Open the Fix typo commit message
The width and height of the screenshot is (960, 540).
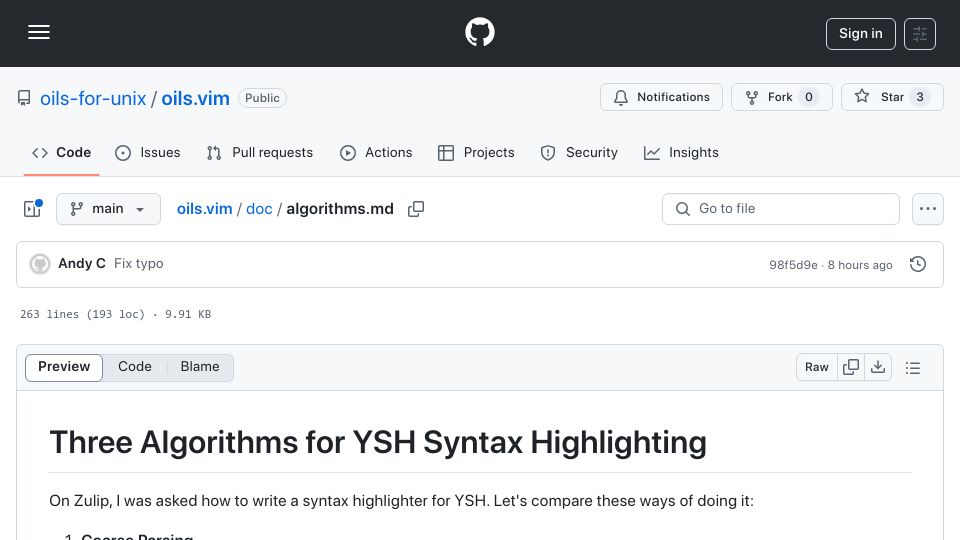point(139,263)
